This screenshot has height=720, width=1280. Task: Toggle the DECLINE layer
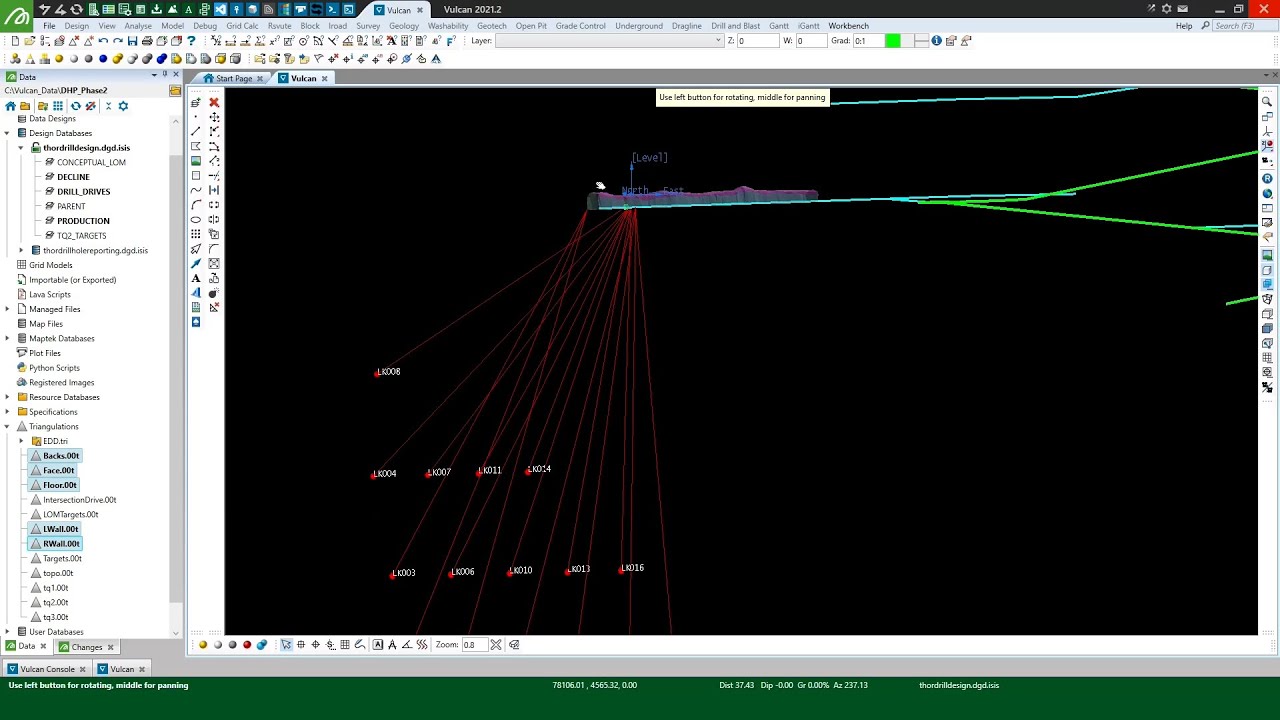73,177
